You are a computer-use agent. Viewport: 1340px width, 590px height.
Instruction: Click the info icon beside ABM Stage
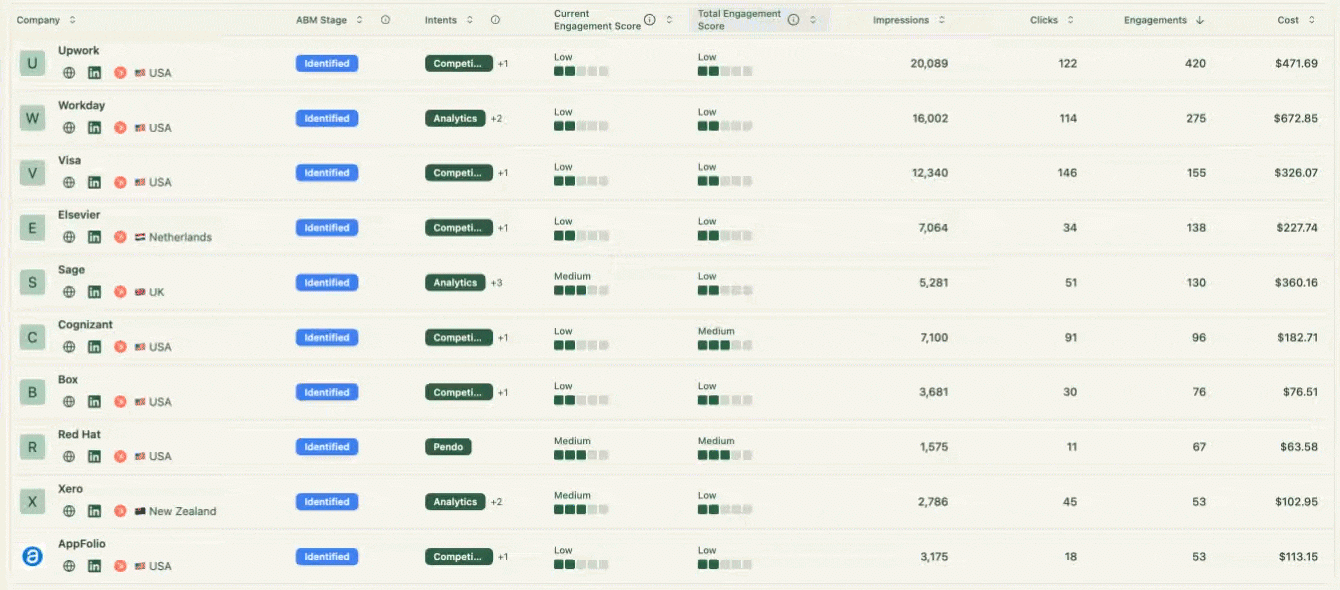[385, 19]
